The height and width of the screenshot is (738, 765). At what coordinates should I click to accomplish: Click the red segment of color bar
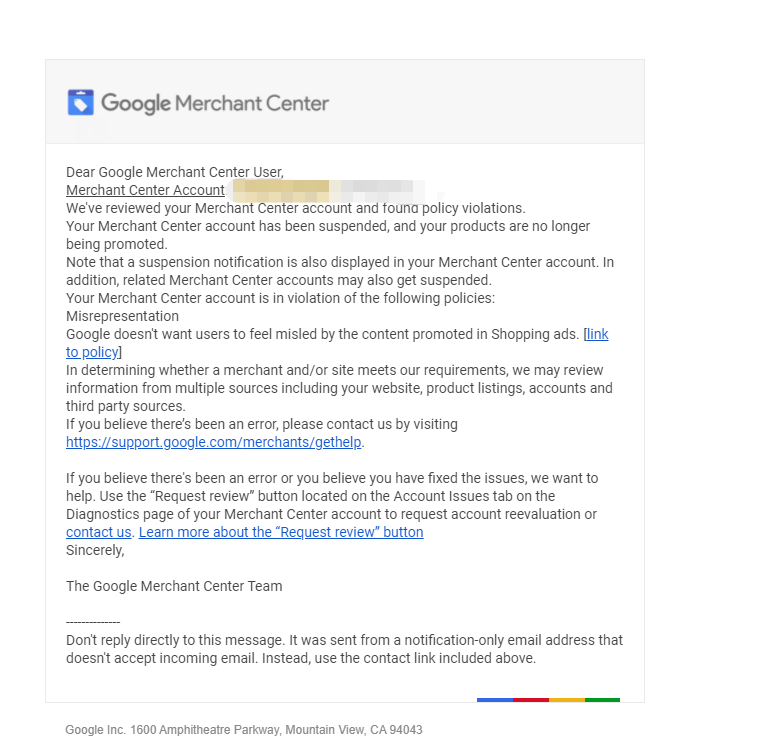pyautogui.click(x=531, y=700)
